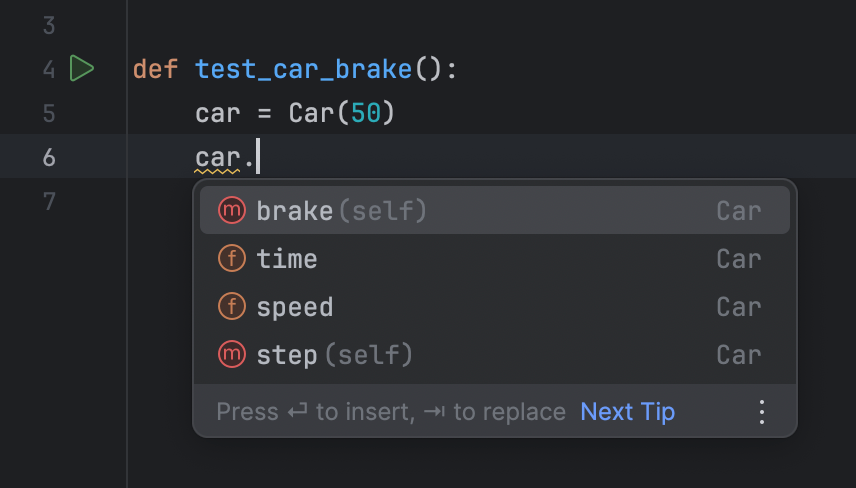Click the Next Tip link
Viewport: 856px width, 488px height.
click(627, 412)
